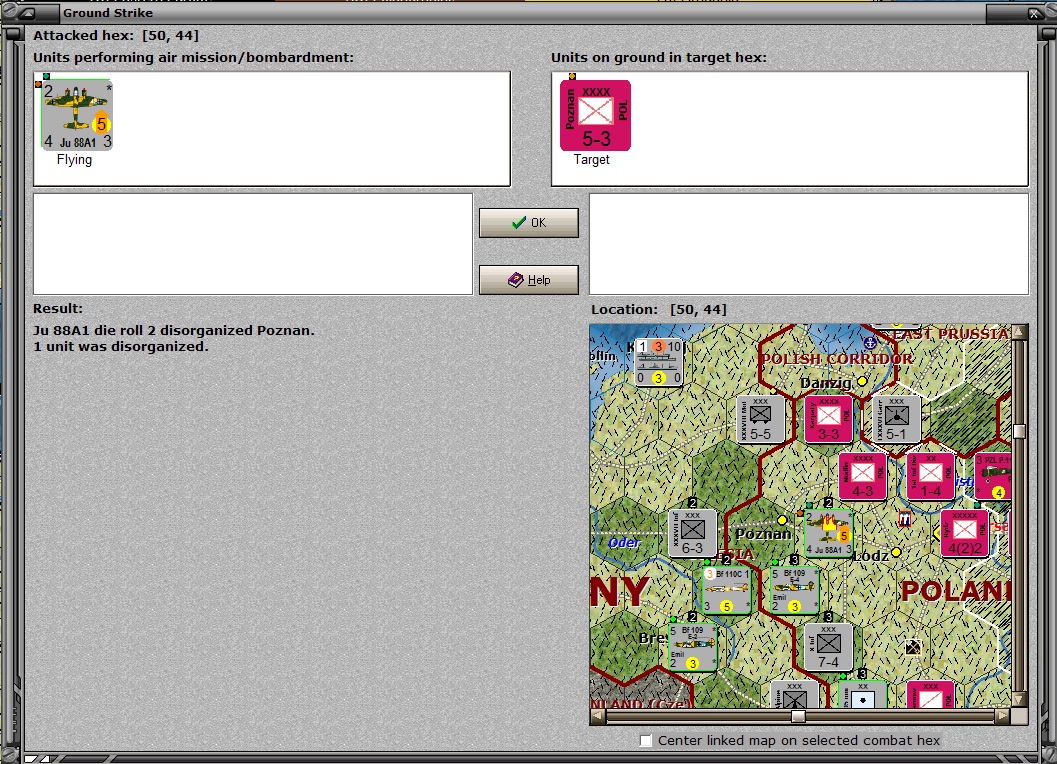Select the PZL P.11 fighter counter on map

click(x=993, y=476)
